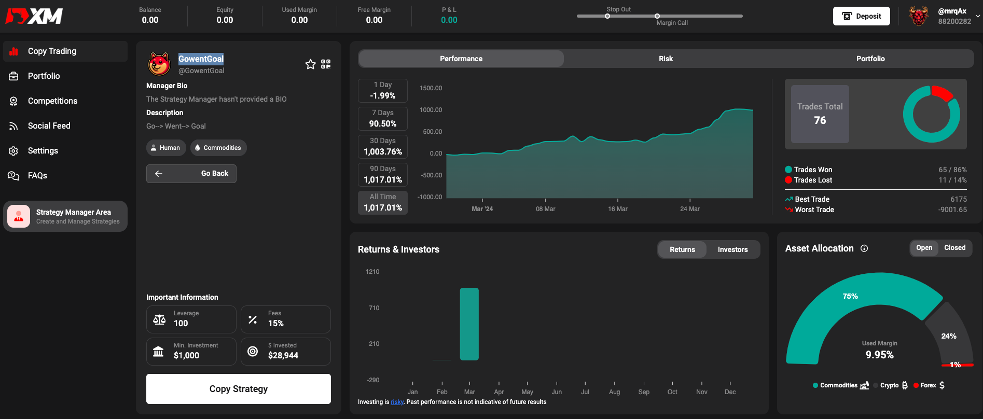Toggle chart to Returns view
This screenshot has height=420, width=983.
[x=682, y=249]
